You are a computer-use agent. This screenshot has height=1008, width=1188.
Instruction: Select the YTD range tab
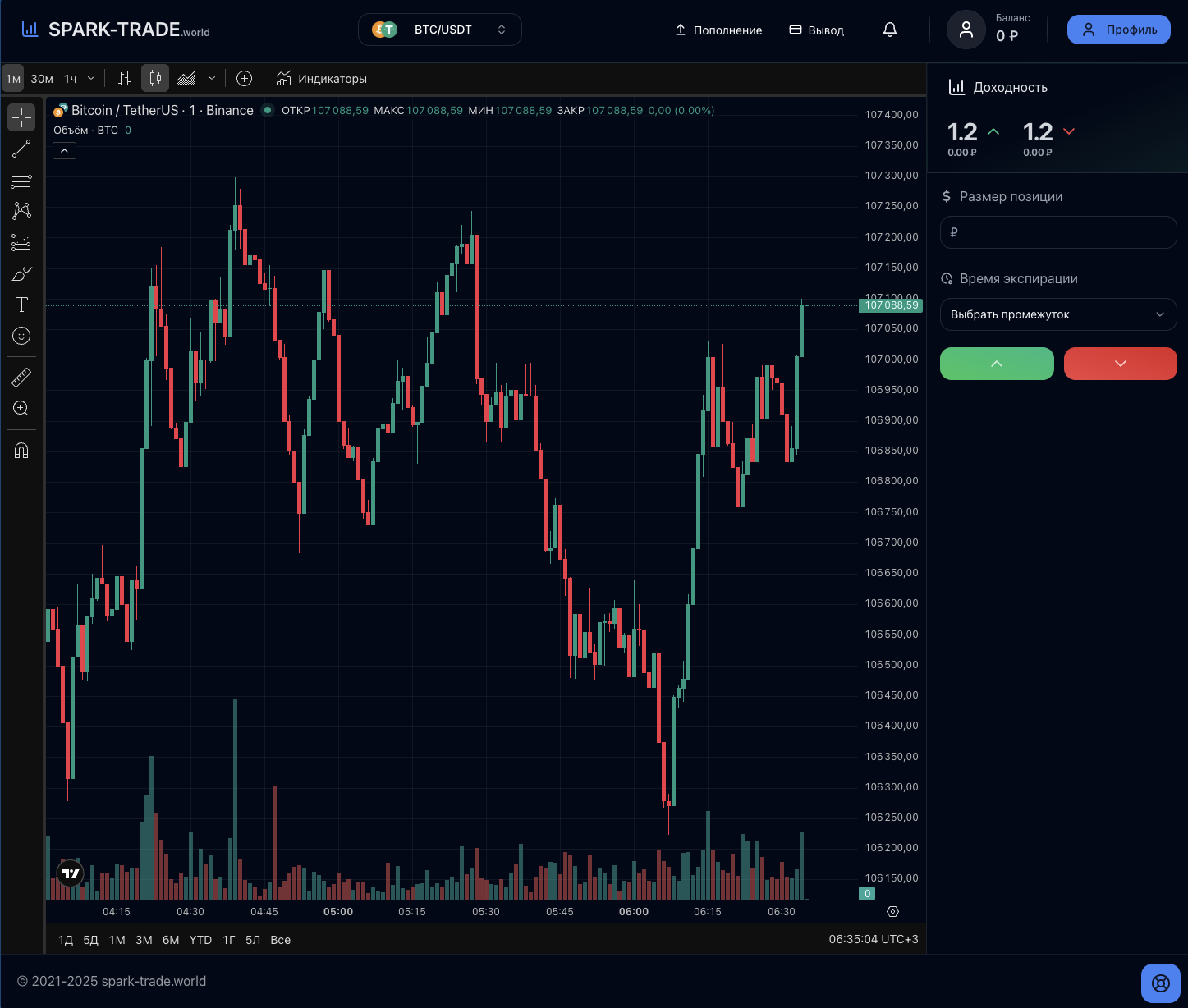pyautogui.click(x=200, y=940)
